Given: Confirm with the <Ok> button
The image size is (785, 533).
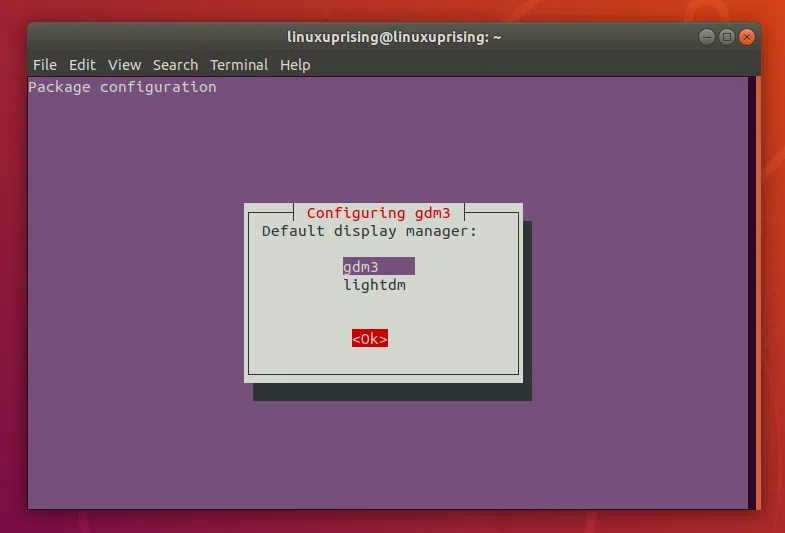Looking at the screenshot, I should point(369,338).
